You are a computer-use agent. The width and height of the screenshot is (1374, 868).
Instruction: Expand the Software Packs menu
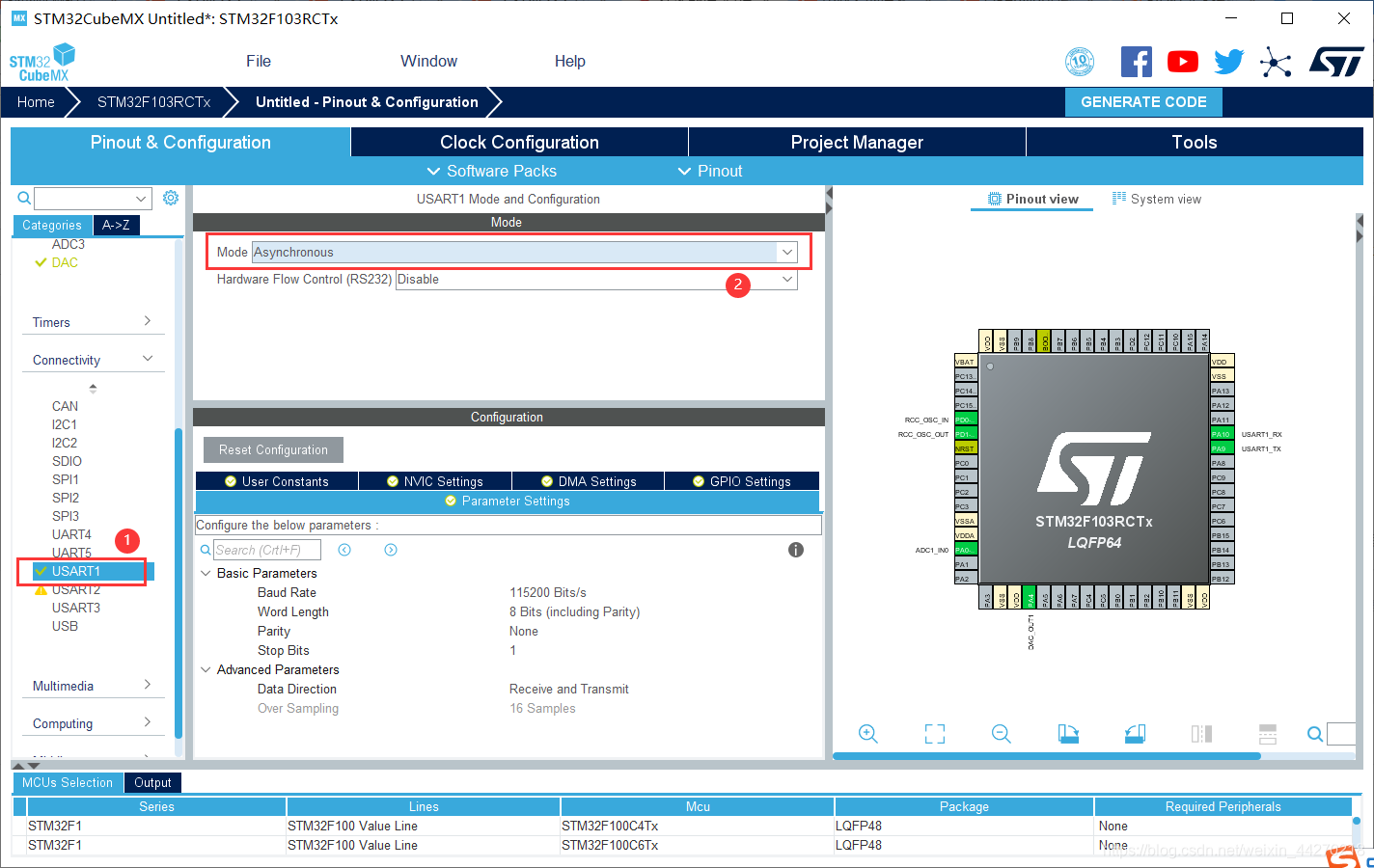(x=492, y=171)
